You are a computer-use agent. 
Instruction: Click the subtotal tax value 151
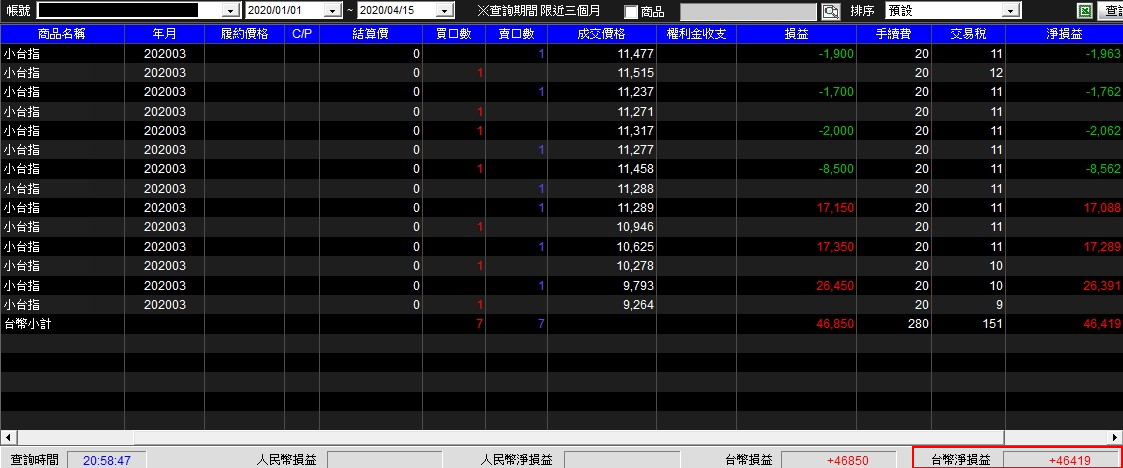point(992,324)
